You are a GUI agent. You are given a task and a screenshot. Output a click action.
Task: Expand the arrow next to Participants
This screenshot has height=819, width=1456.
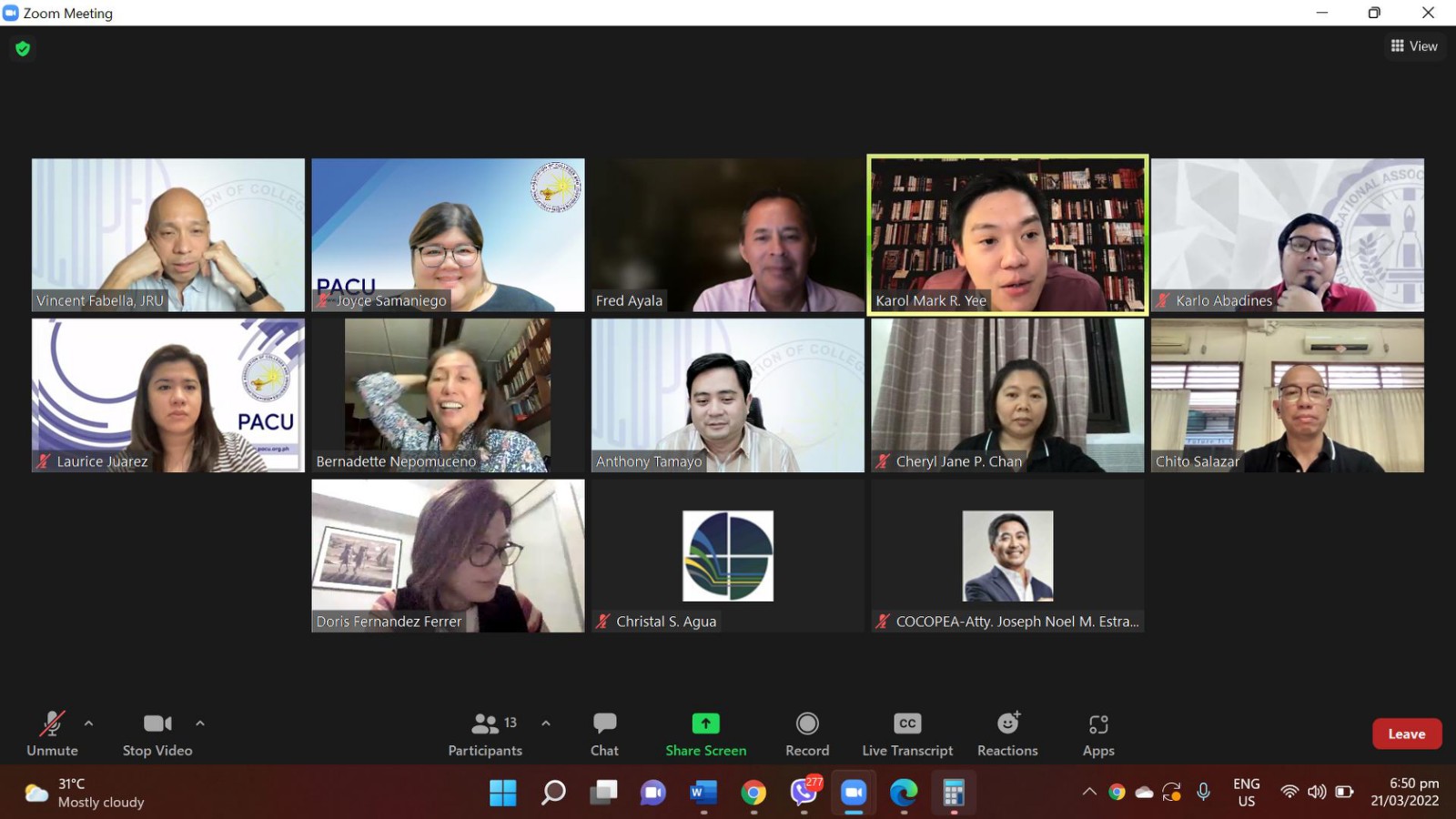546,723
